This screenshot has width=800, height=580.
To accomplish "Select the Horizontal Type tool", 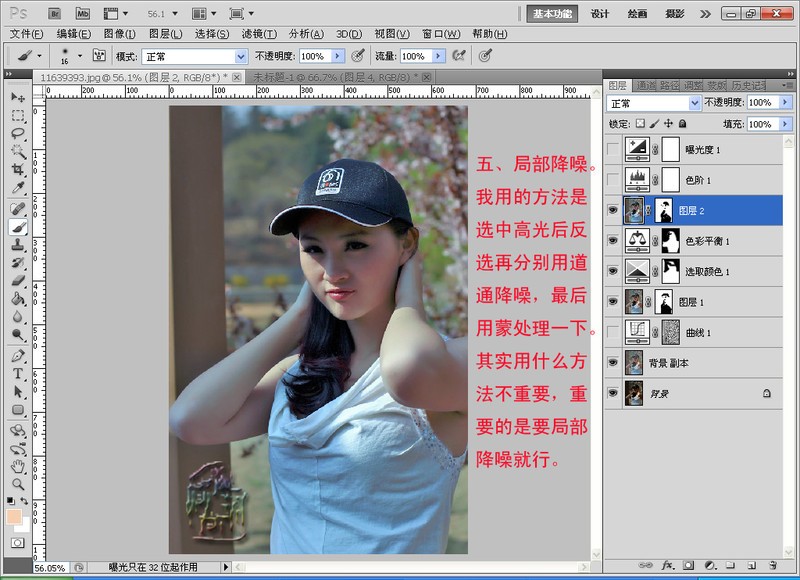I will tap(14, 371).
